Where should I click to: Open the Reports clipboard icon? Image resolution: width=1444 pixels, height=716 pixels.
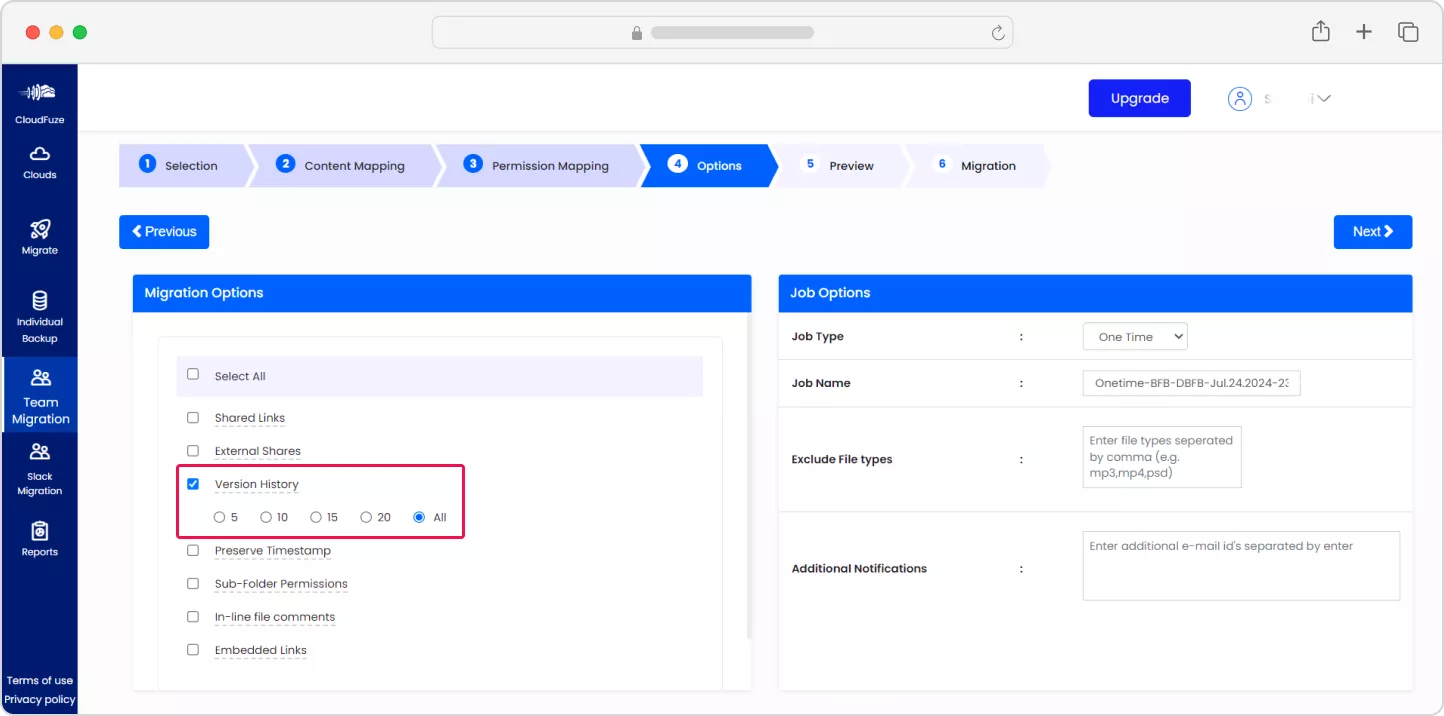coord(40,531)
